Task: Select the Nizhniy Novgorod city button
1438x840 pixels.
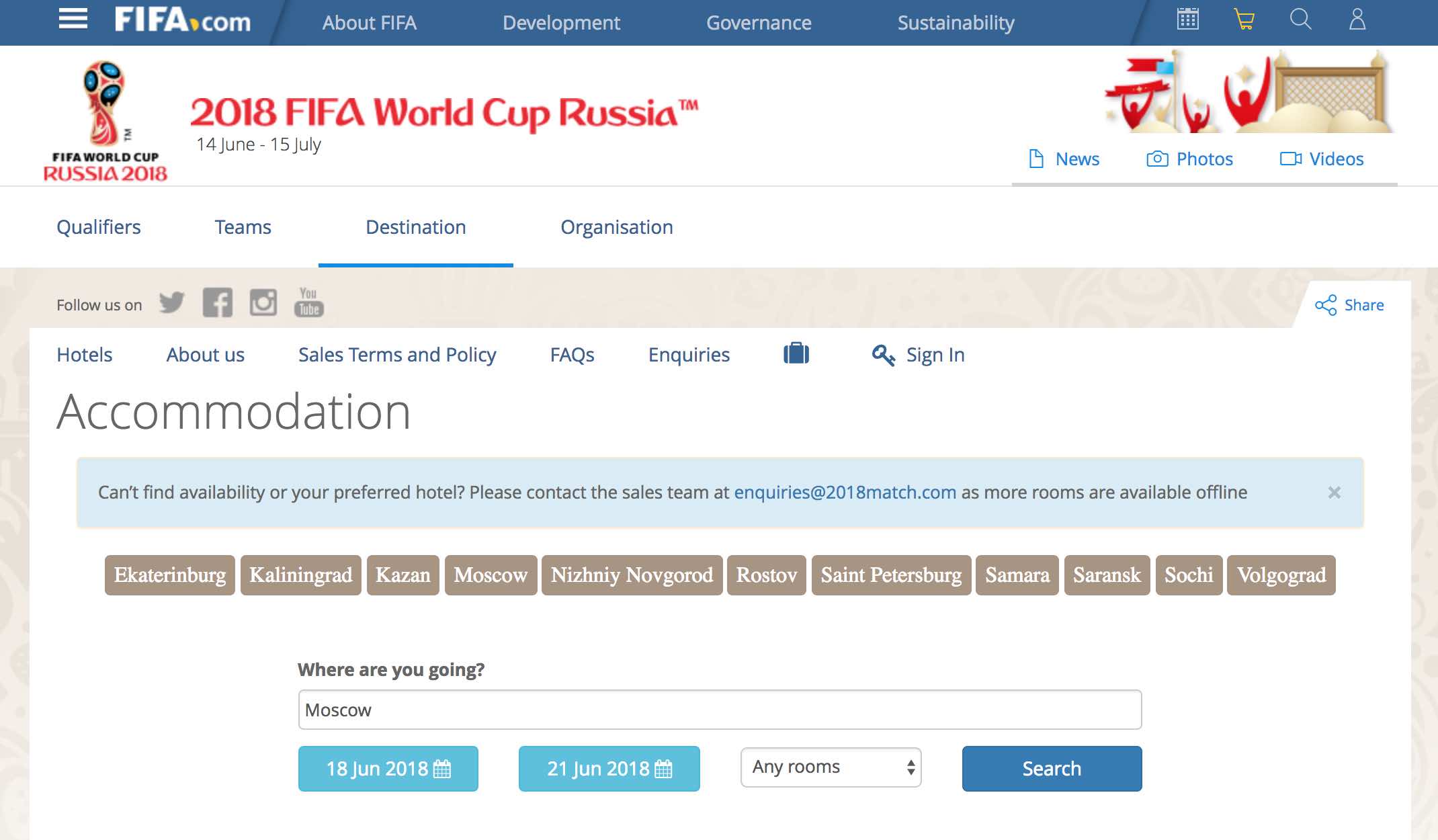Action: pos(632,575)
